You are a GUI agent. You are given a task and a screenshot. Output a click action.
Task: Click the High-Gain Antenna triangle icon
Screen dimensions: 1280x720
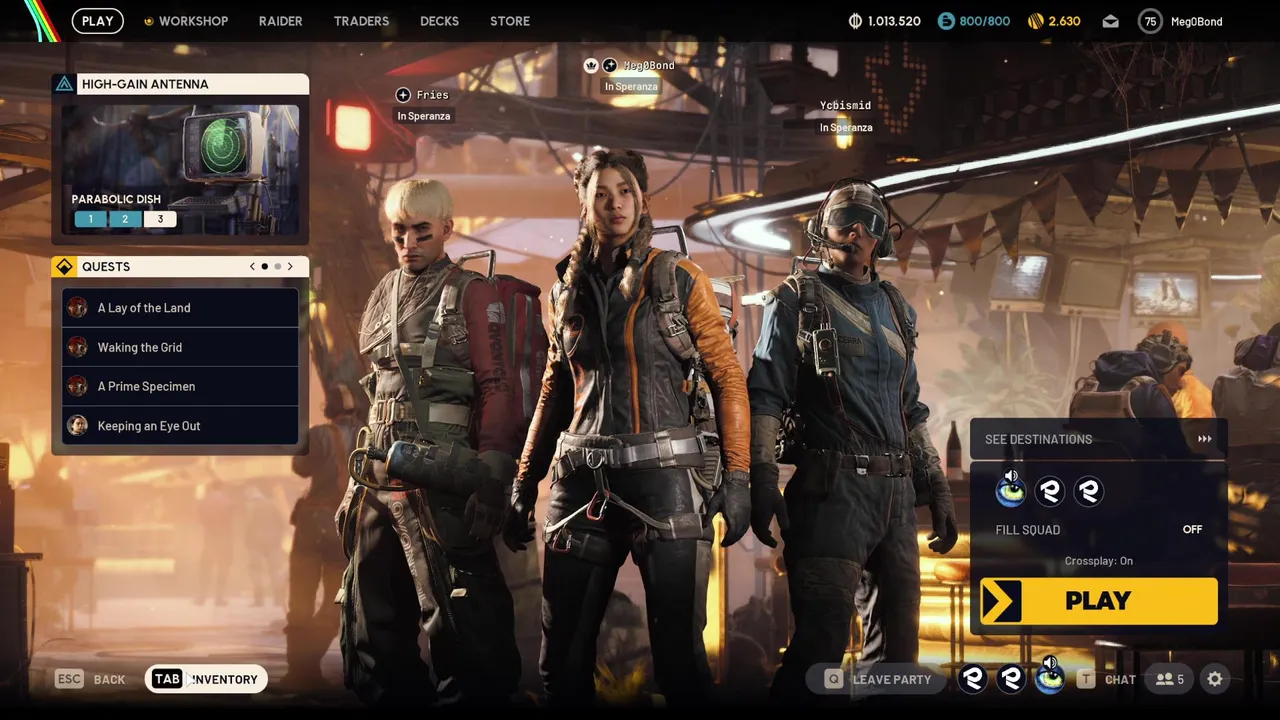pos(64,84)
